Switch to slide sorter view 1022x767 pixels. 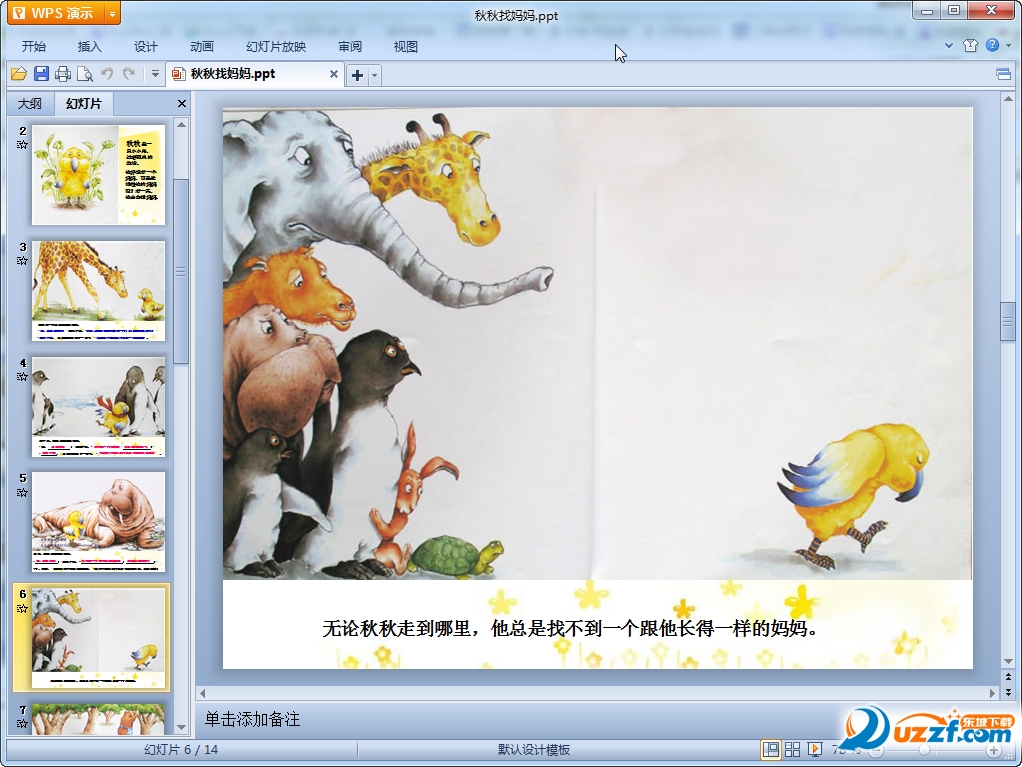793,750
